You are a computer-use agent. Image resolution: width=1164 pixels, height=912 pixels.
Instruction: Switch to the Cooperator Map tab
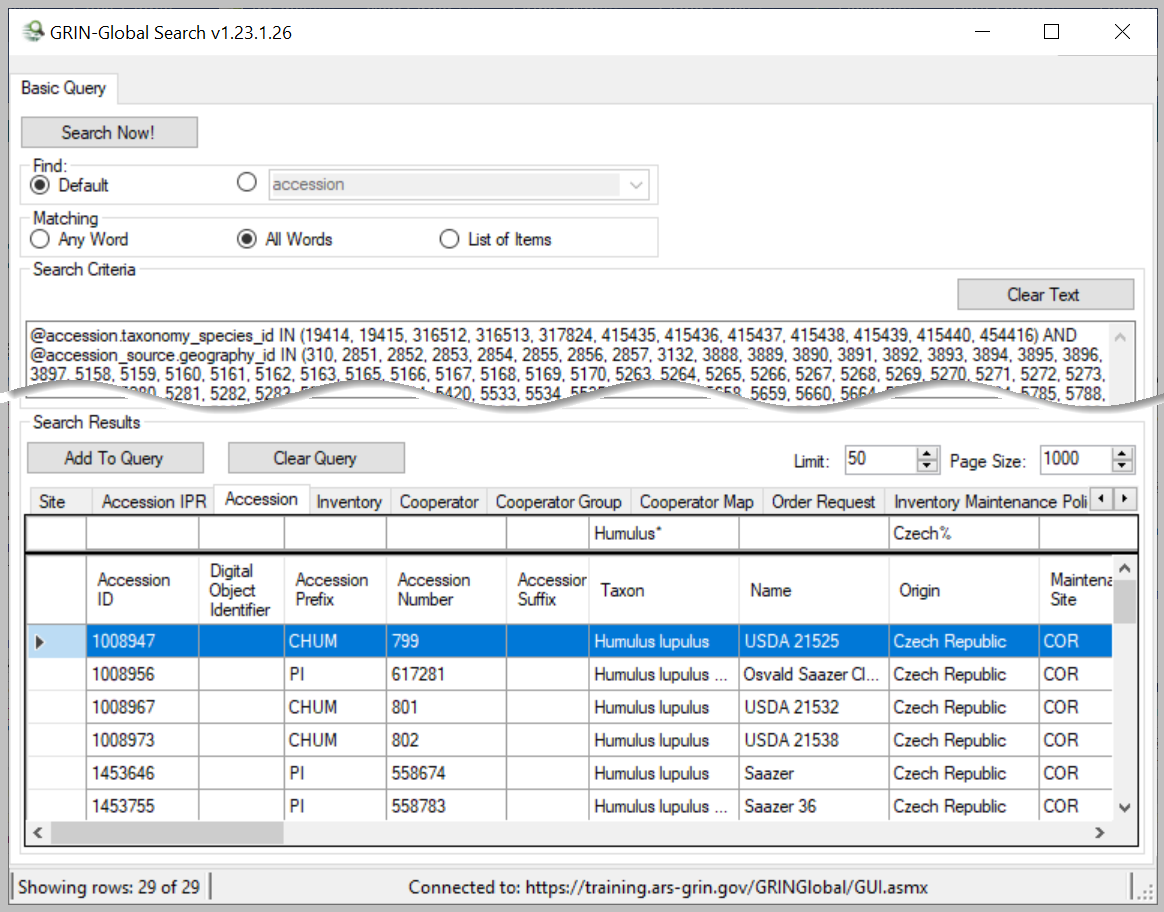click(696, 502)
